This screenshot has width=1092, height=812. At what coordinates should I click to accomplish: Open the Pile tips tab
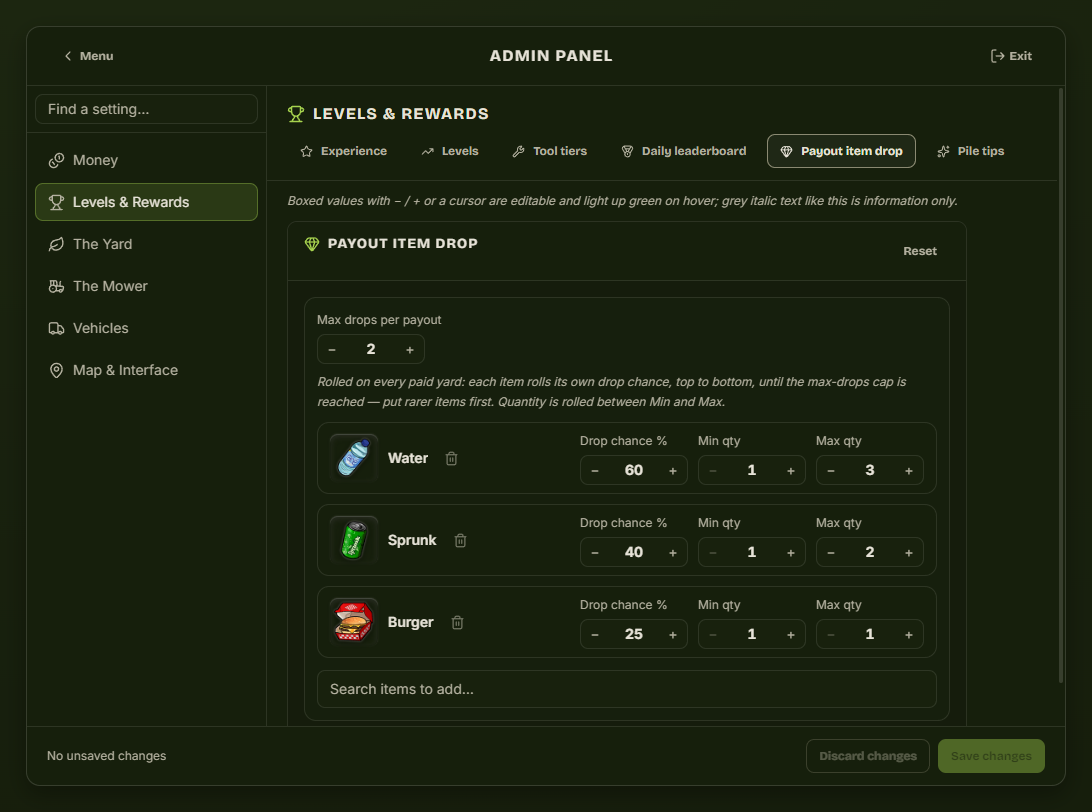click(x=971, y=151)
